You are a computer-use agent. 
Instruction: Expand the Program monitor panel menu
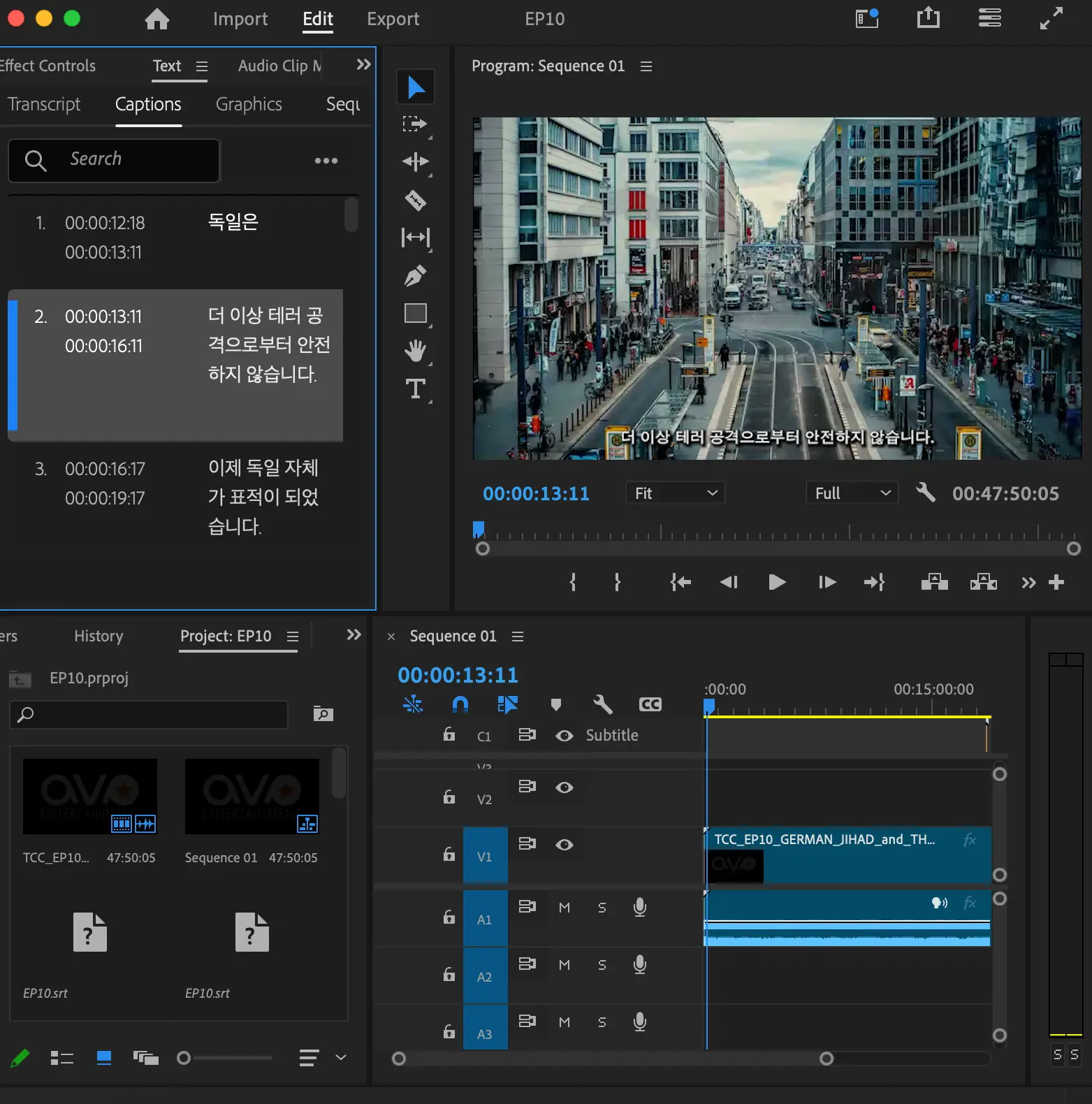pyautogui.click(x=646, y=66)
